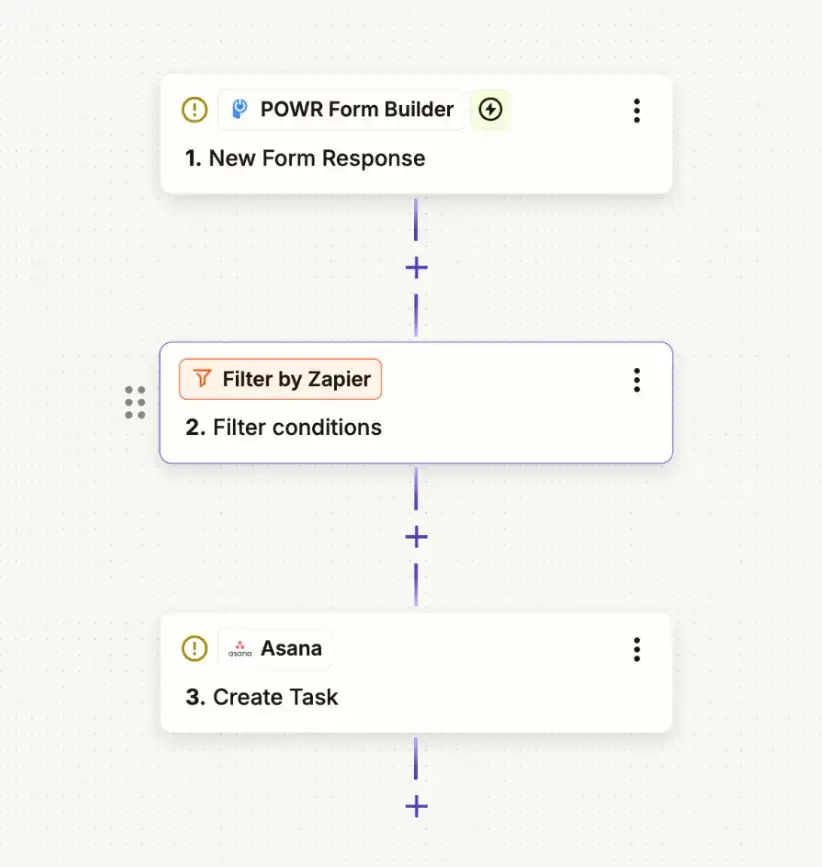The height and width of the screenshot is (867, 822).
Task: Click warning icon on the Asana step
Action: [x=195, y=648]
